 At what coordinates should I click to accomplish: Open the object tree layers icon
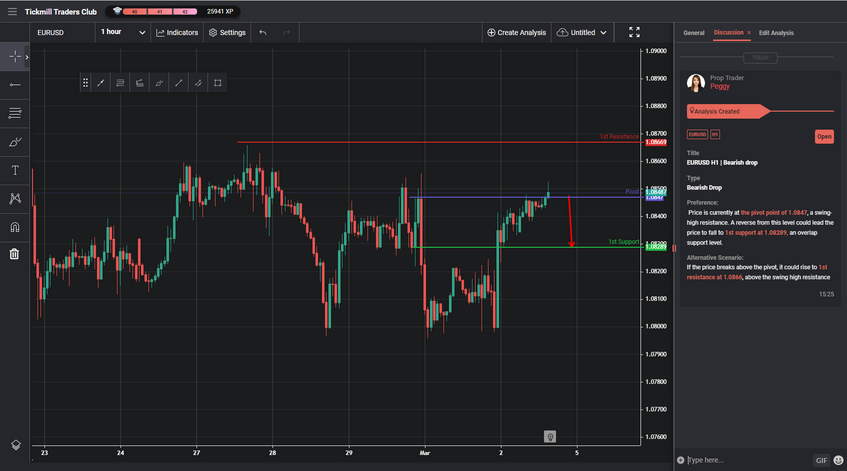(16, 445)
